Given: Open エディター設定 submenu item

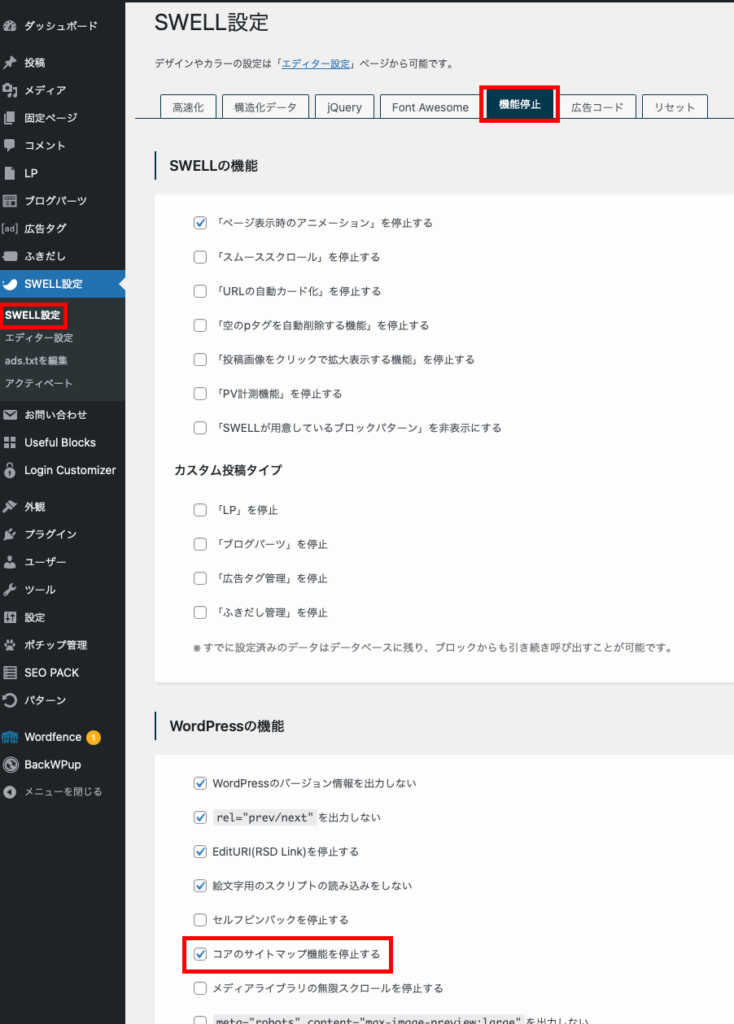Looking at the screenshot, I should coord(39,338).
